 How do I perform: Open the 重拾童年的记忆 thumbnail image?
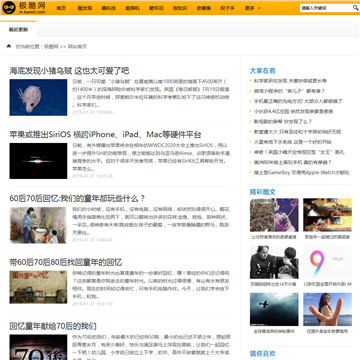38,287
